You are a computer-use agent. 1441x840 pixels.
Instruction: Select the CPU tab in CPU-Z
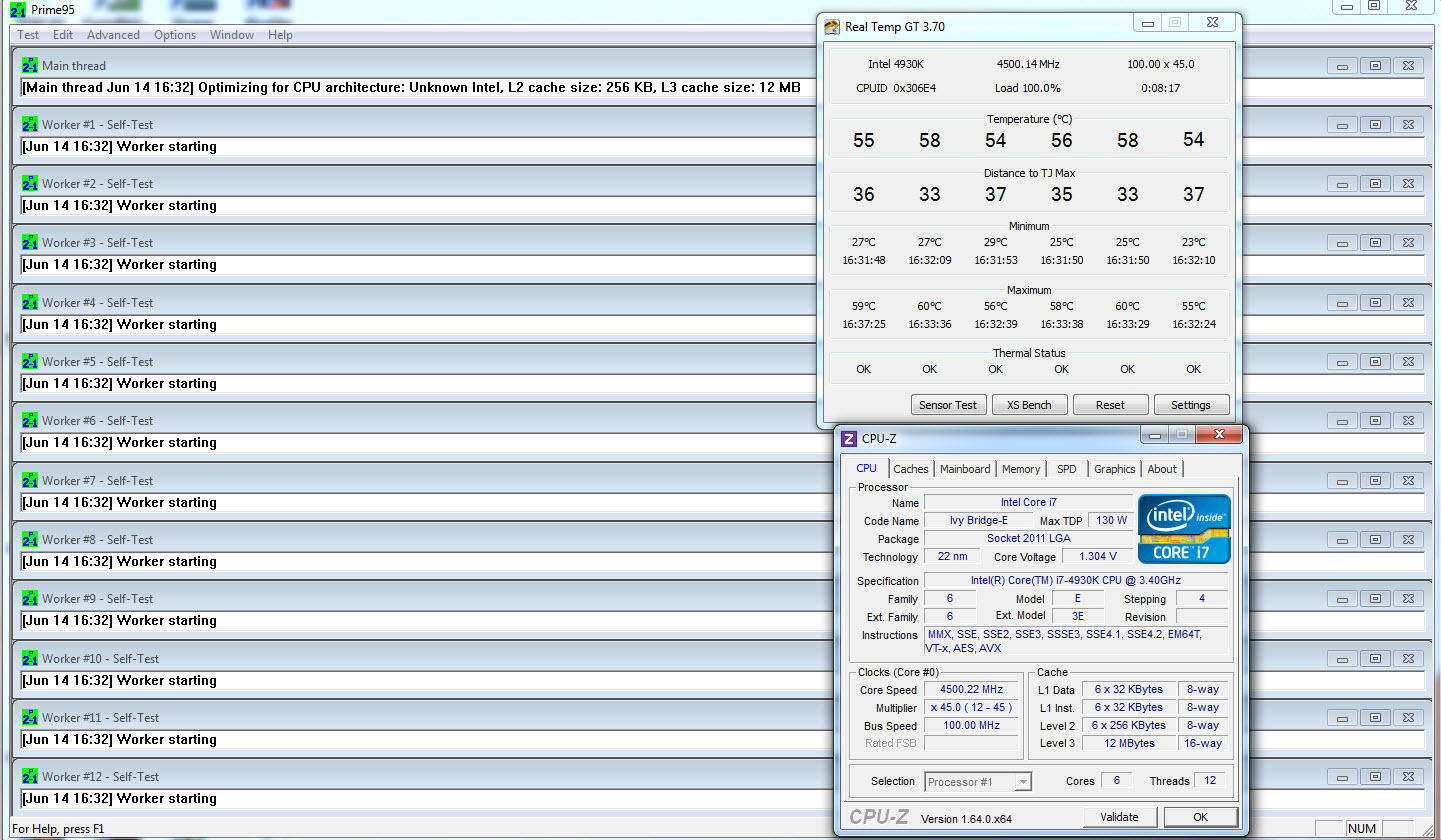867,468
